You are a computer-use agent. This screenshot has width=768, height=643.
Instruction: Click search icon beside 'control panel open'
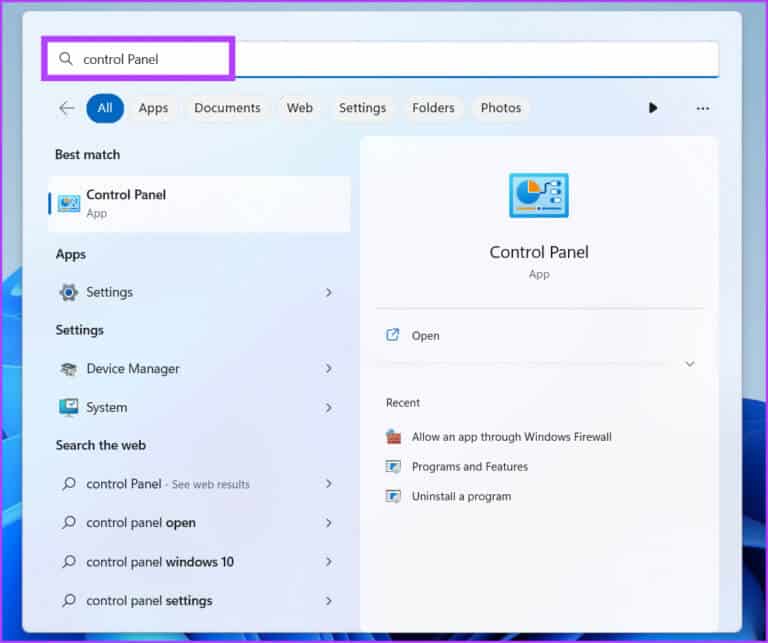point(69,523)
